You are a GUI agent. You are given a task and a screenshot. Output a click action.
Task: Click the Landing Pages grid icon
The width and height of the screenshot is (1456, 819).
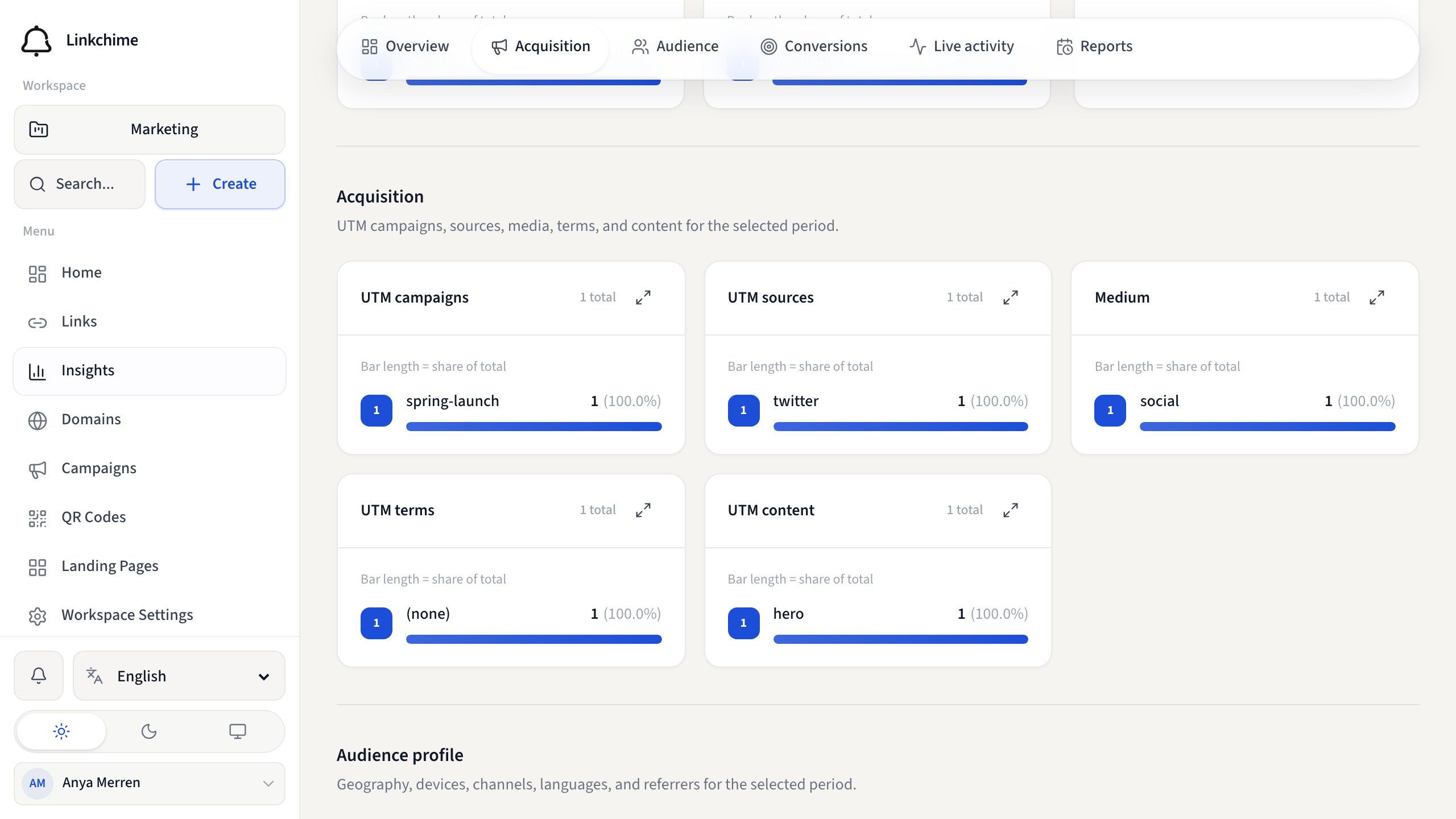click(38, 567)
